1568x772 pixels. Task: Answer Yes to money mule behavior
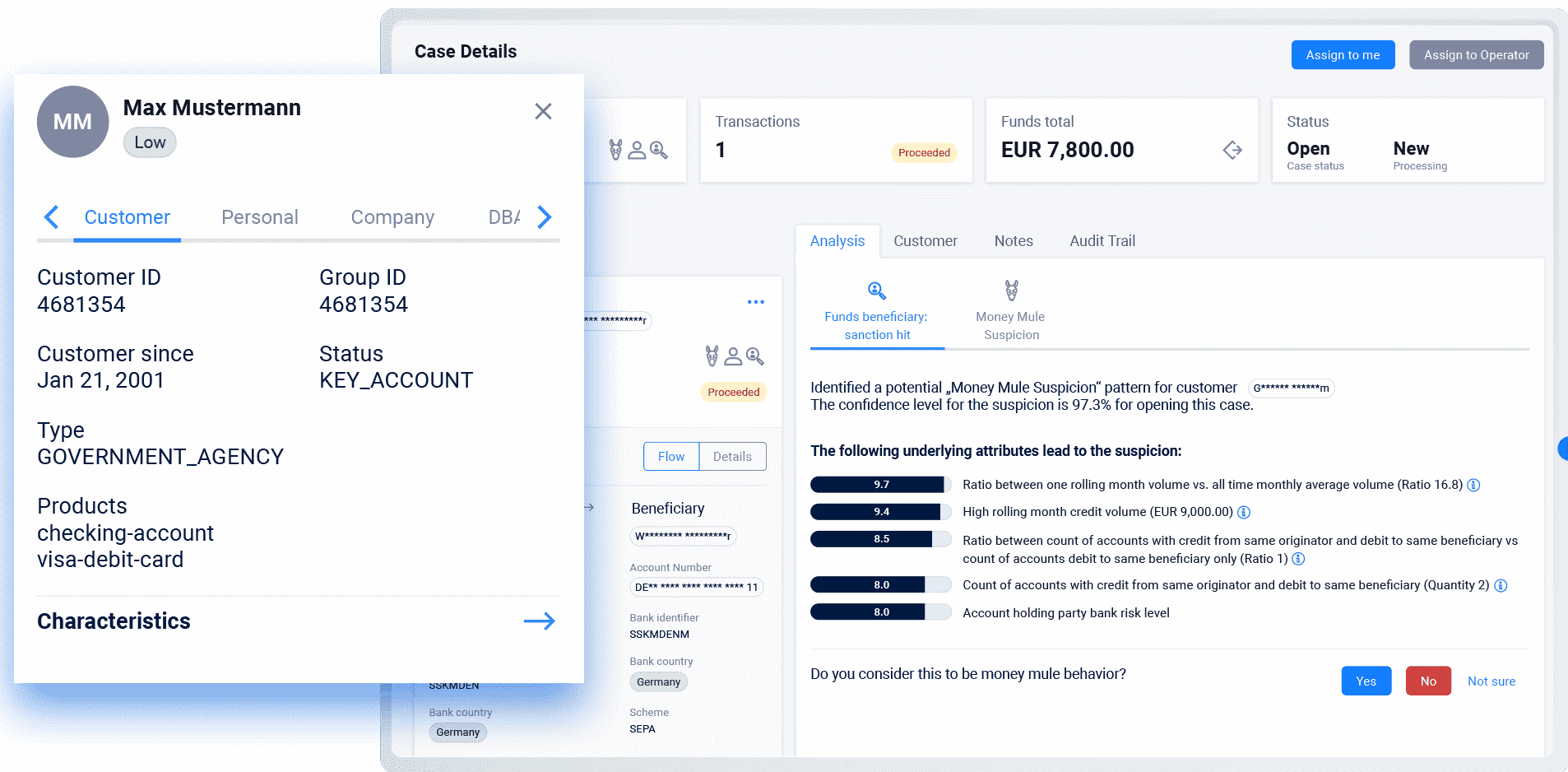pos(1366,681)
